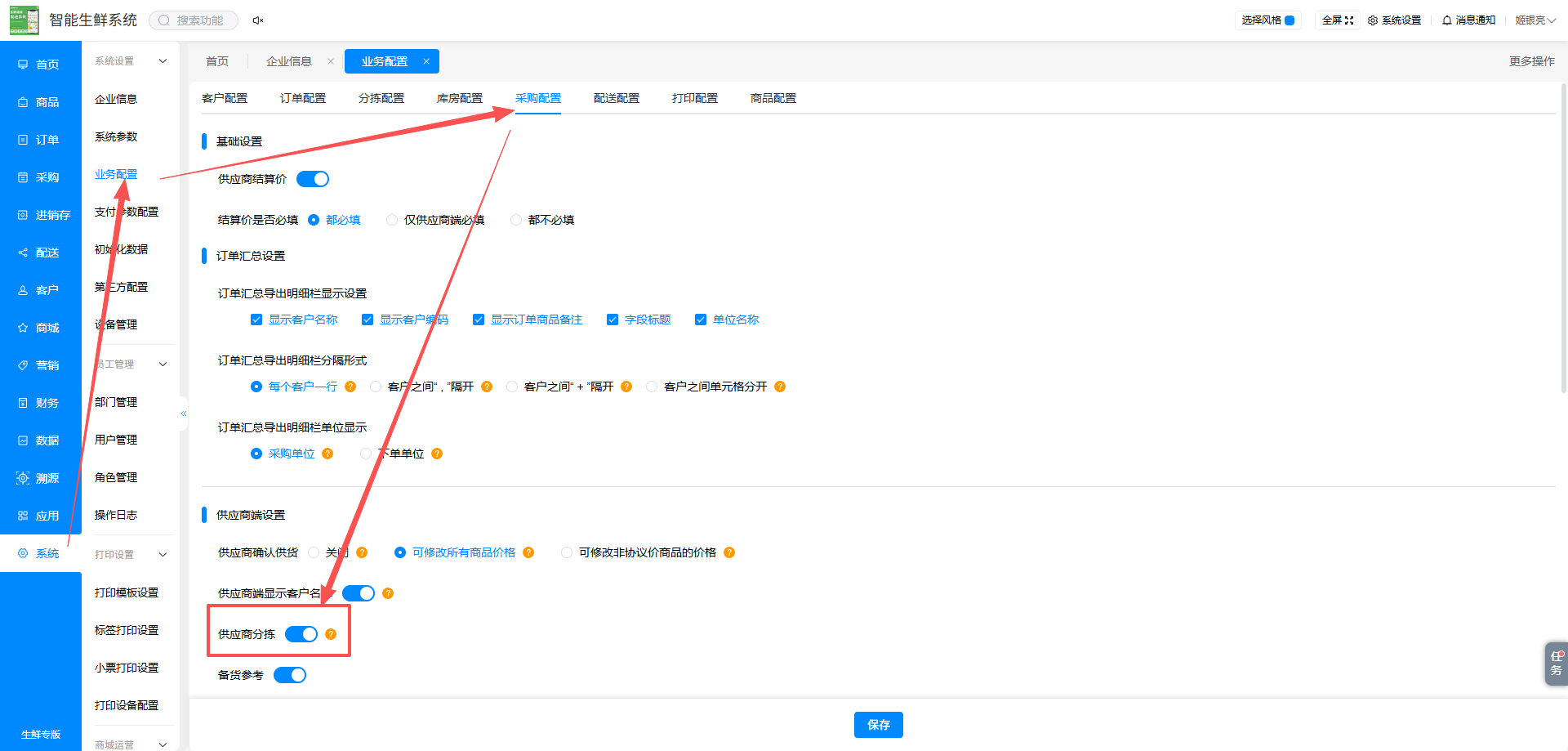Click the sound/announcement icon beside search
This screenshot has height=751, width=1568.
[258, 20]
